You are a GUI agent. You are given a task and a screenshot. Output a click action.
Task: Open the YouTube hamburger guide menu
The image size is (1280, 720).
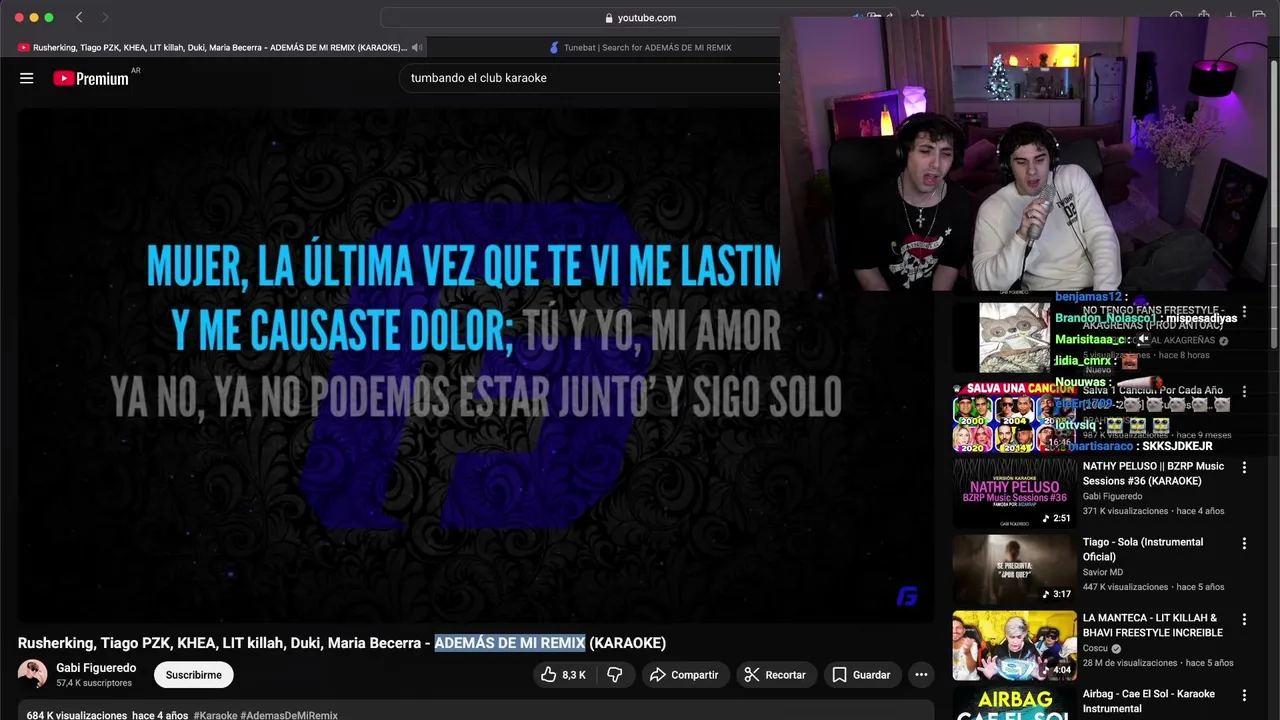point(27,78)
